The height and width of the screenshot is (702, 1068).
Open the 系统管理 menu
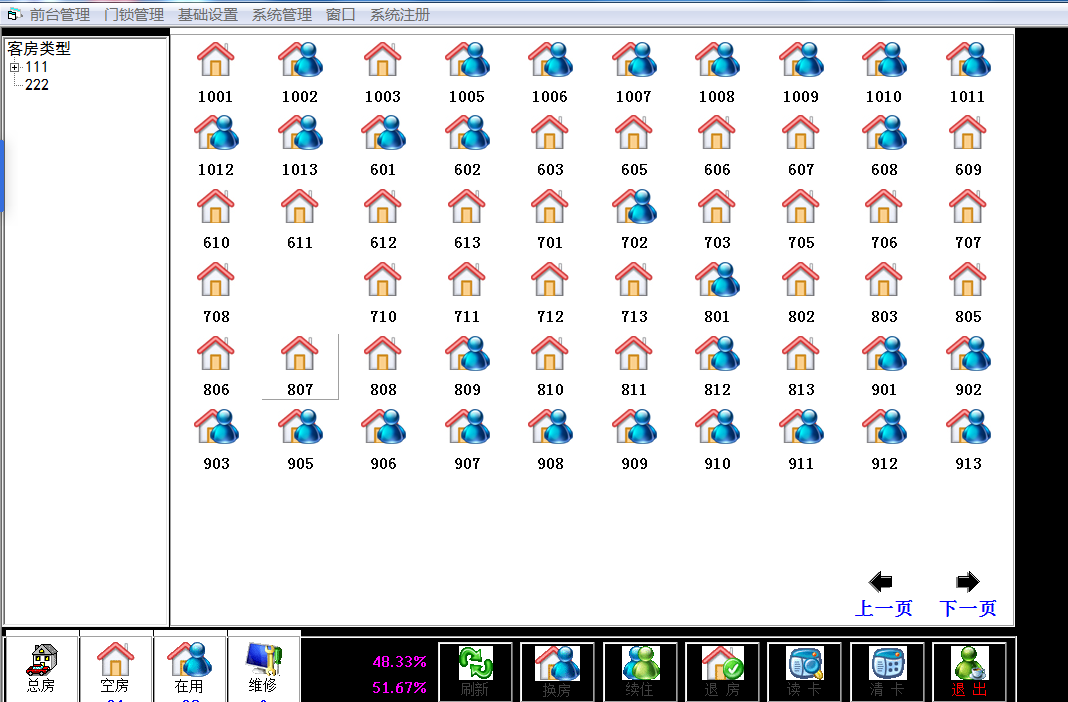(282, 14)
